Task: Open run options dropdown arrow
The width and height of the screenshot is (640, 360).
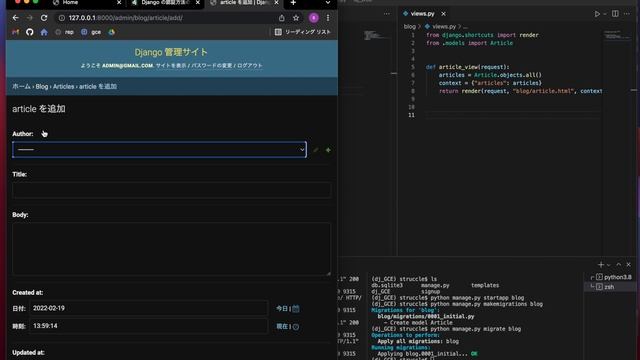Action: point(605,14)
